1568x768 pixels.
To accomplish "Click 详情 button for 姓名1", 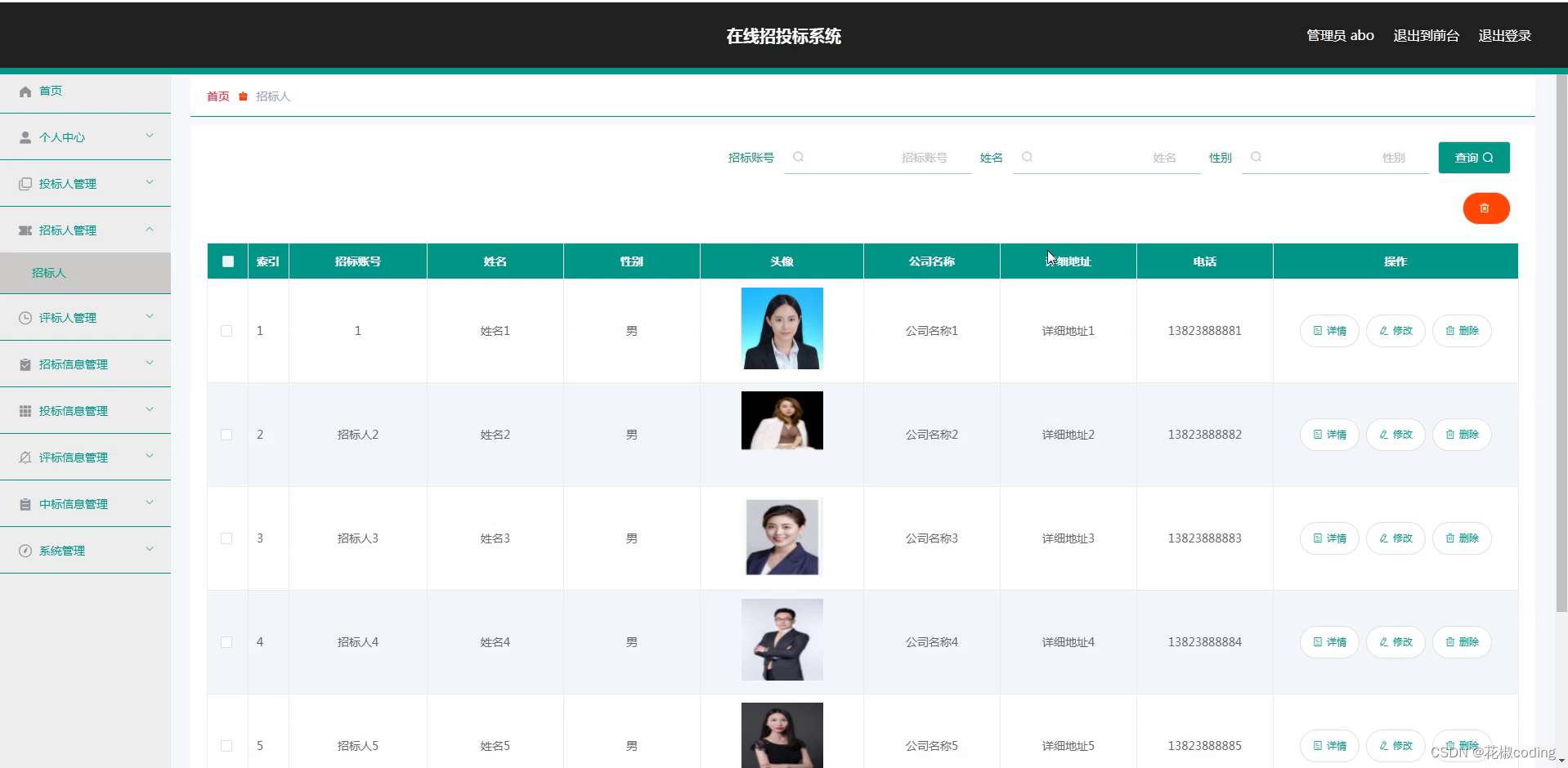I will tap(1329, 331).
